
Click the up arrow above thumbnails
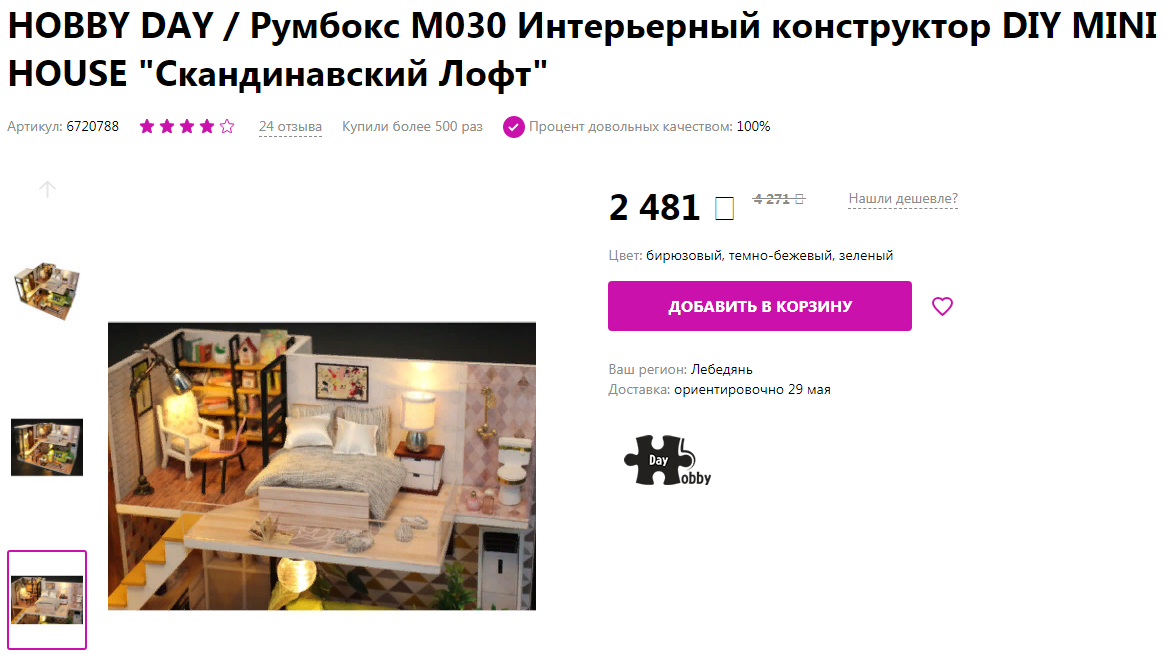click(x=47, y=189)
